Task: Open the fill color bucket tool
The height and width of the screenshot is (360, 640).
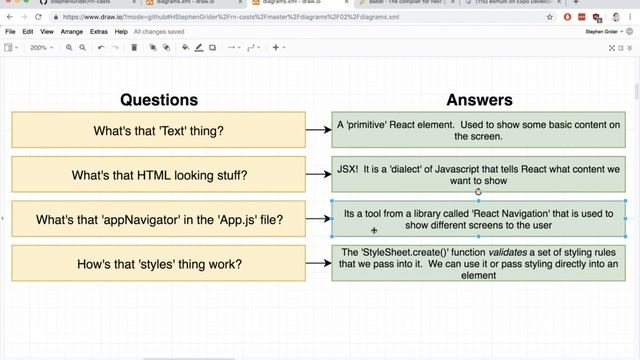Action: (185, 48)
